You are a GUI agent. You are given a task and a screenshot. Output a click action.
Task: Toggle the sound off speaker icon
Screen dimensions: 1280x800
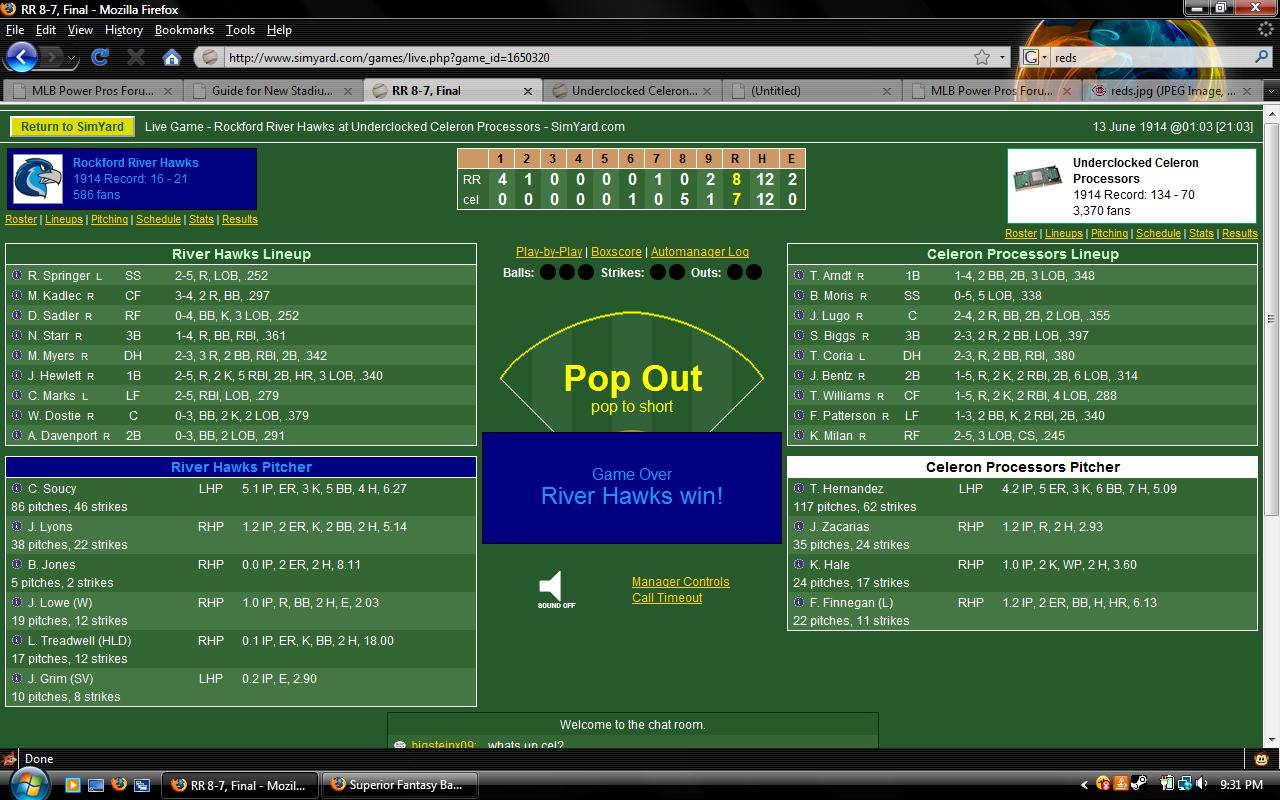(556, 589)
